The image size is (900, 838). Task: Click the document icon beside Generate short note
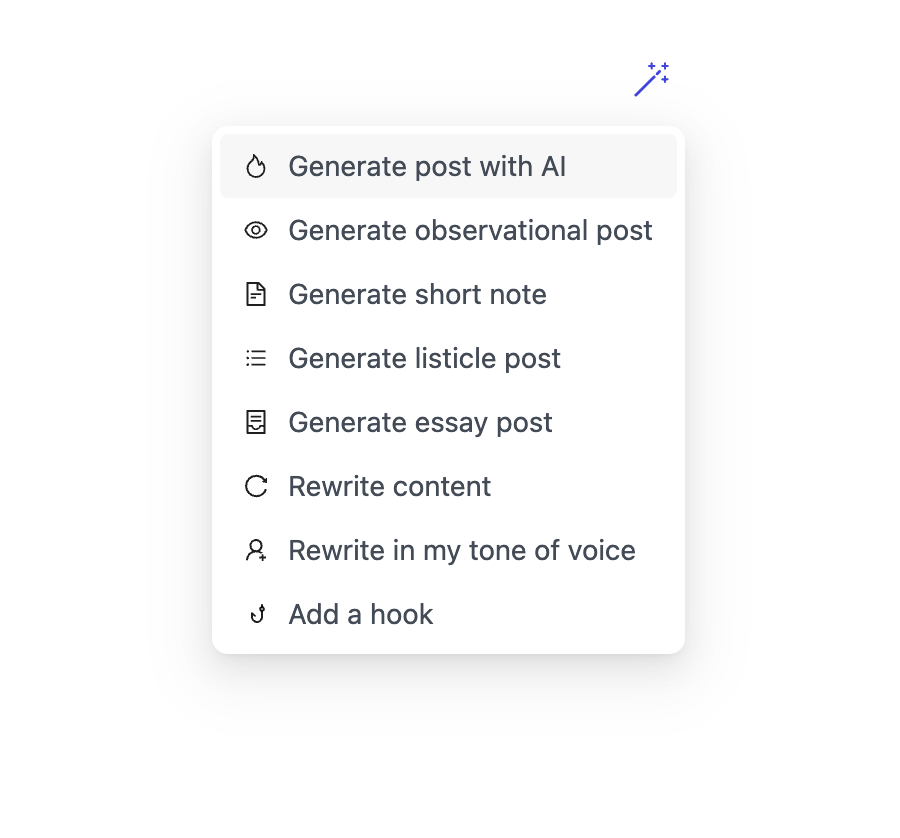(256, 294)
